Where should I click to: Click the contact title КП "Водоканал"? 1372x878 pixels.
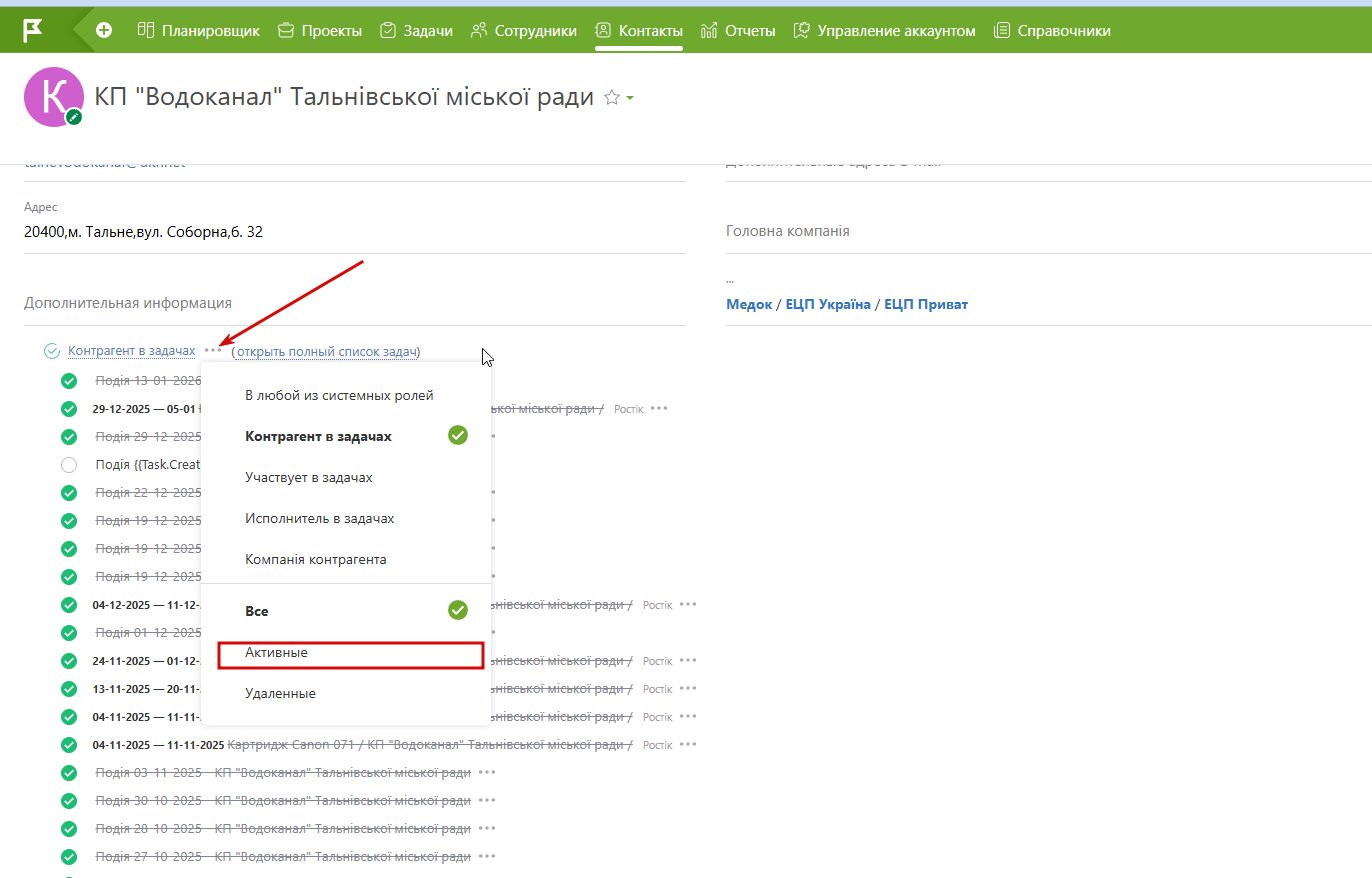[x=344, y=97]
